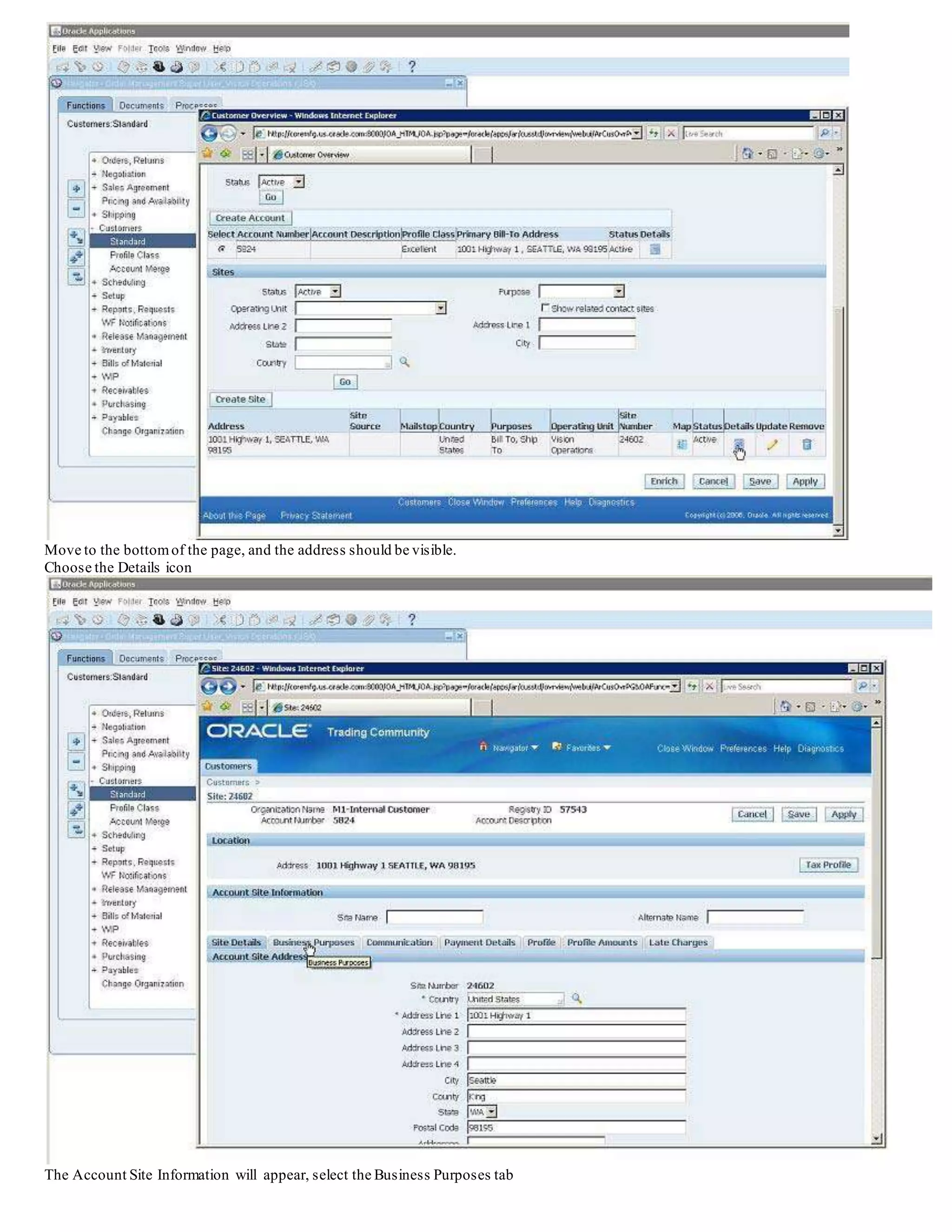Open the Tools menu in top window

(x=159, y=48)
